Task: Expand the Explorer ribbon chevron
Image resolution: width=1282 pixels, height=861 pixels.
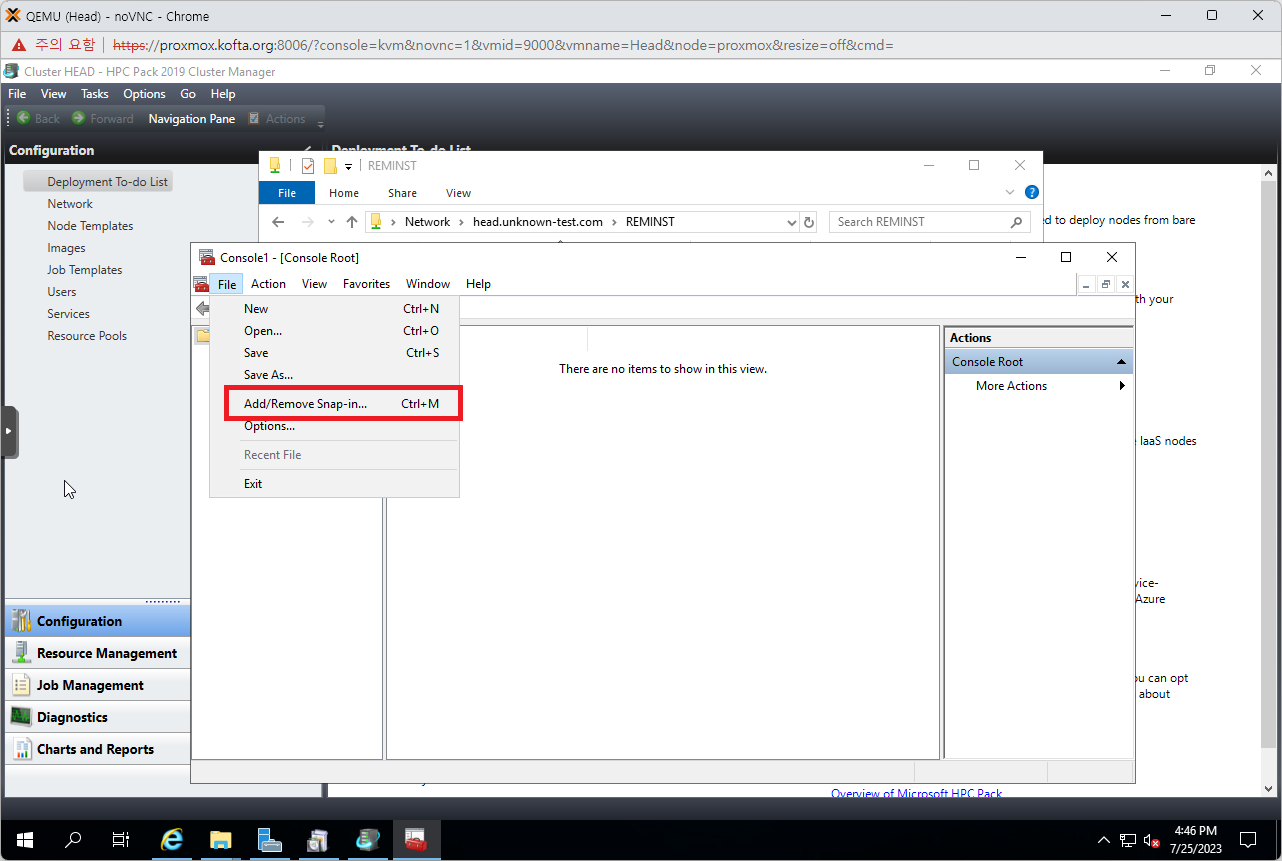Action: click(1010, 192)
